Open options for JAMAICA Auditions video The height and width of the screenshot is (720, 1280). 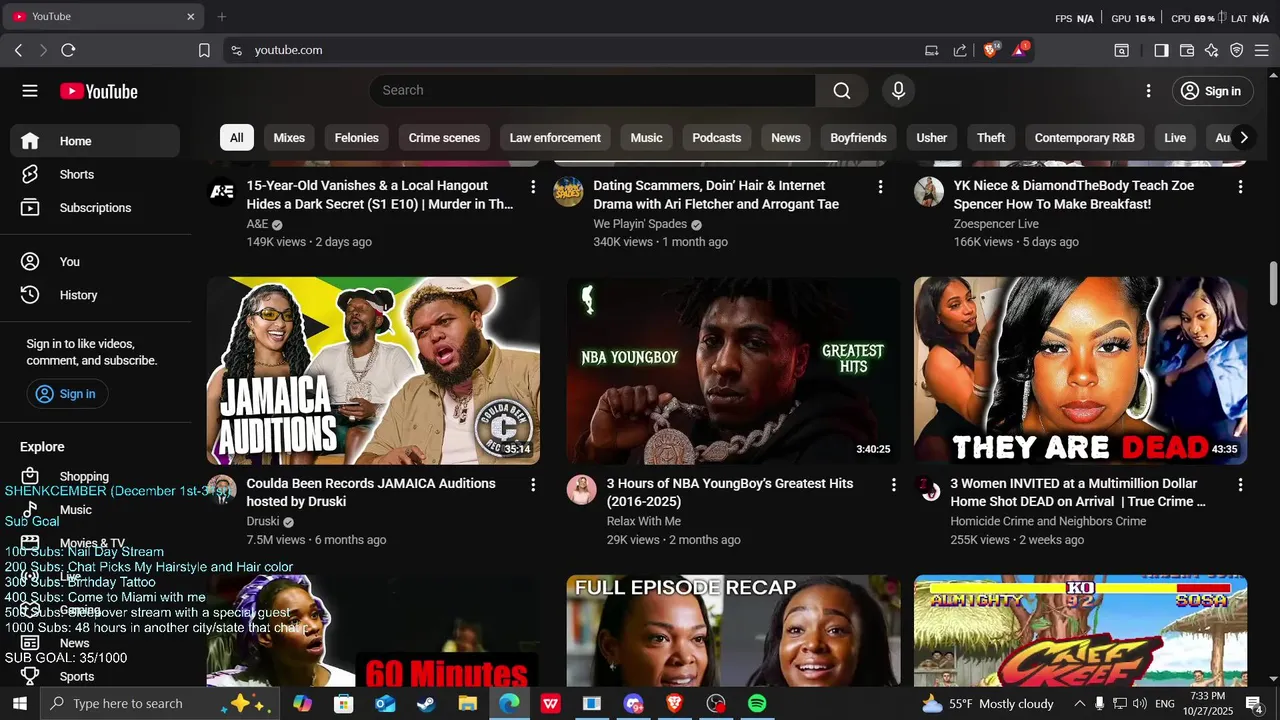pos(533,485)
